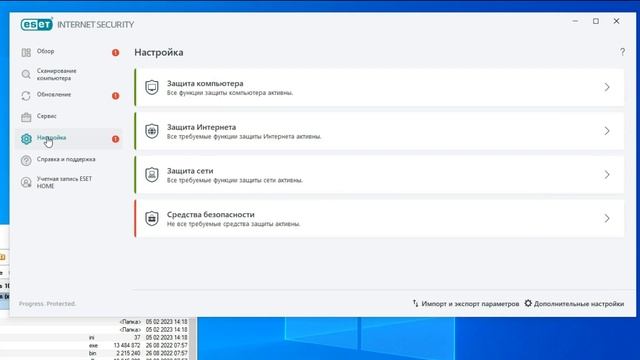This screenshot has height=360, width=640.
Task: Expand Защита компьютера via its chevron
Action: point(607,87)
